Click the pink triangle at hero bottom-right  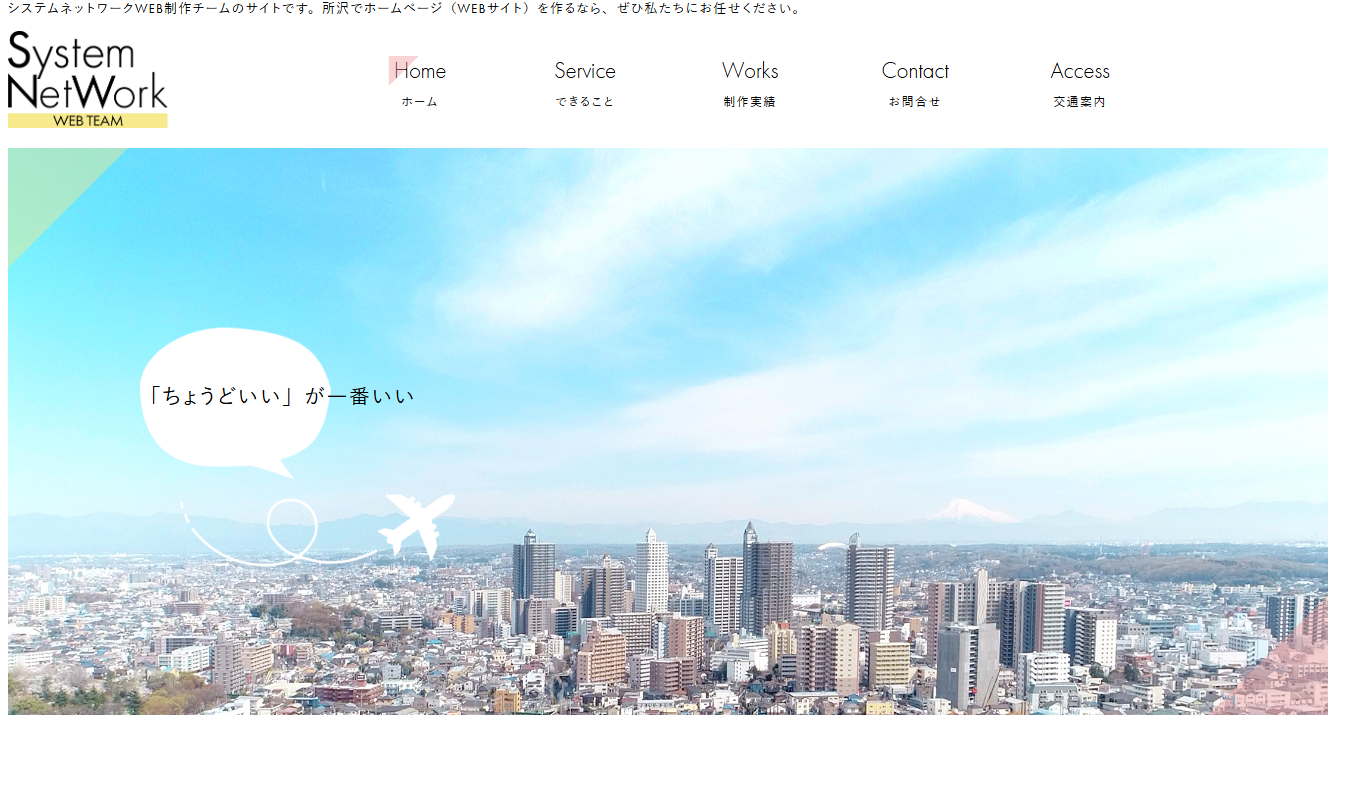pos(1290,675)
